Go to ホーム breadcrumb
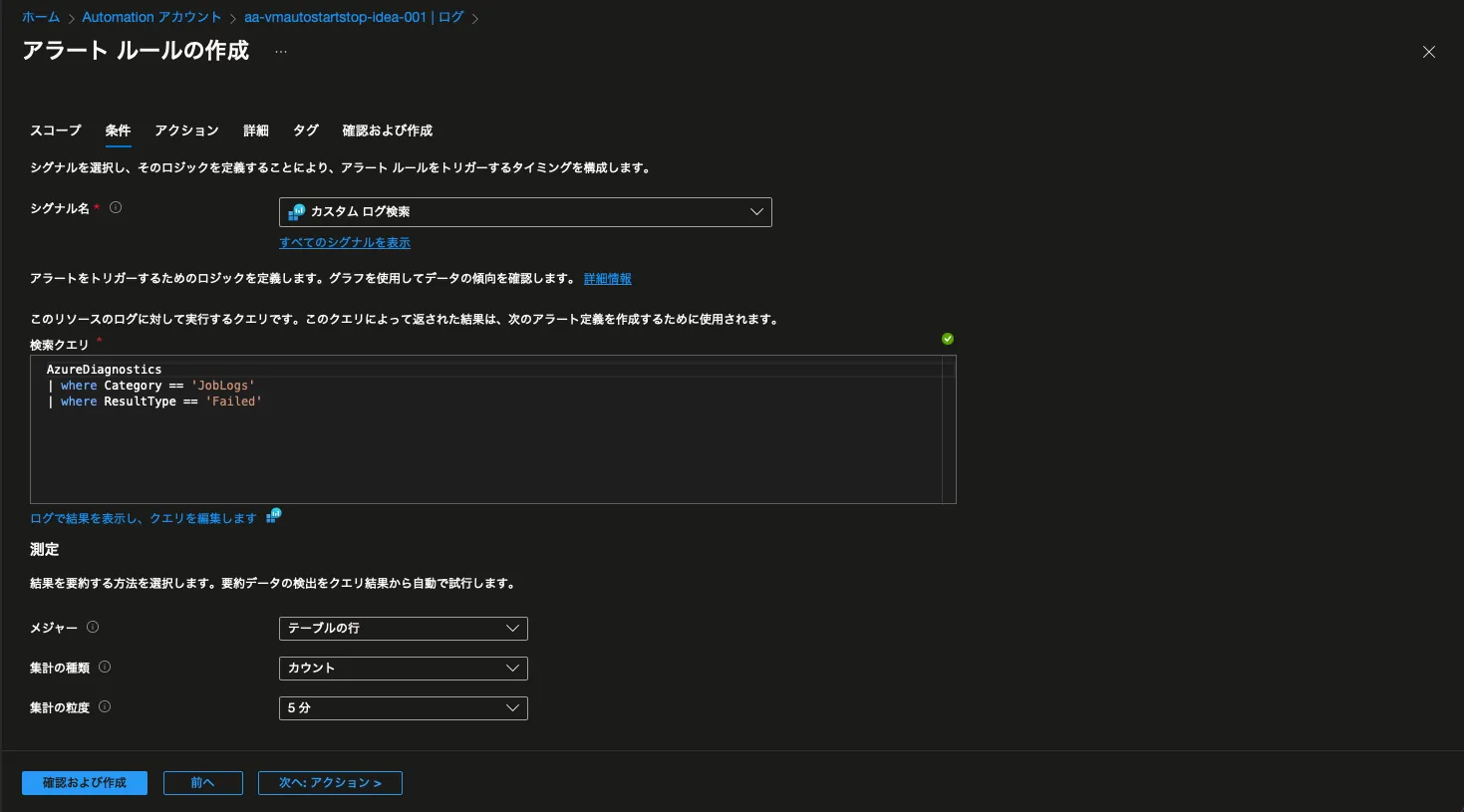Screen dimensions: 1464x812 click(41, 17)
